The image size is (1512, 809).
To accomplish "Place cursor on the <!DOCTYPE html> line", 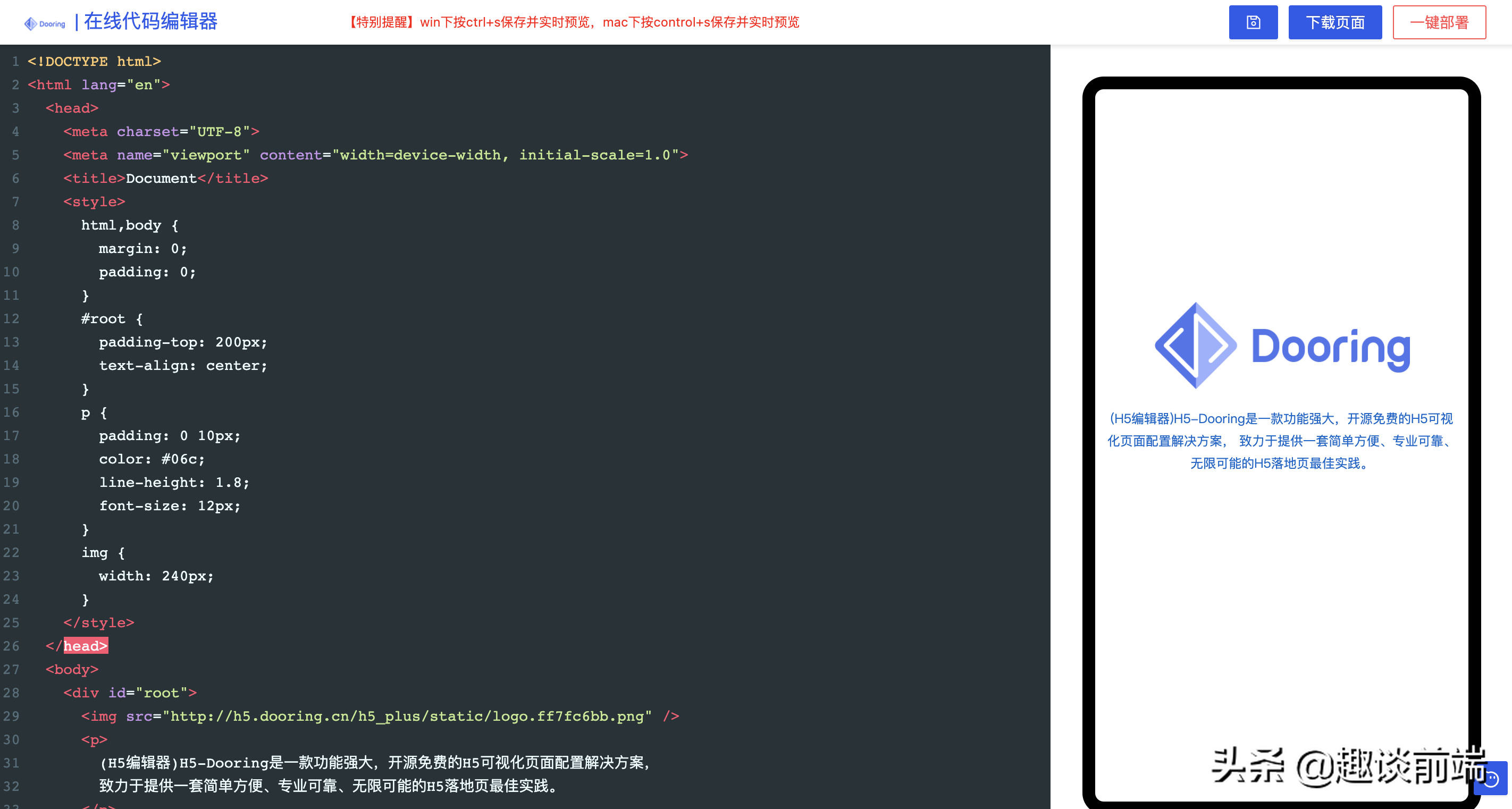I will click(x=94, y=62).
